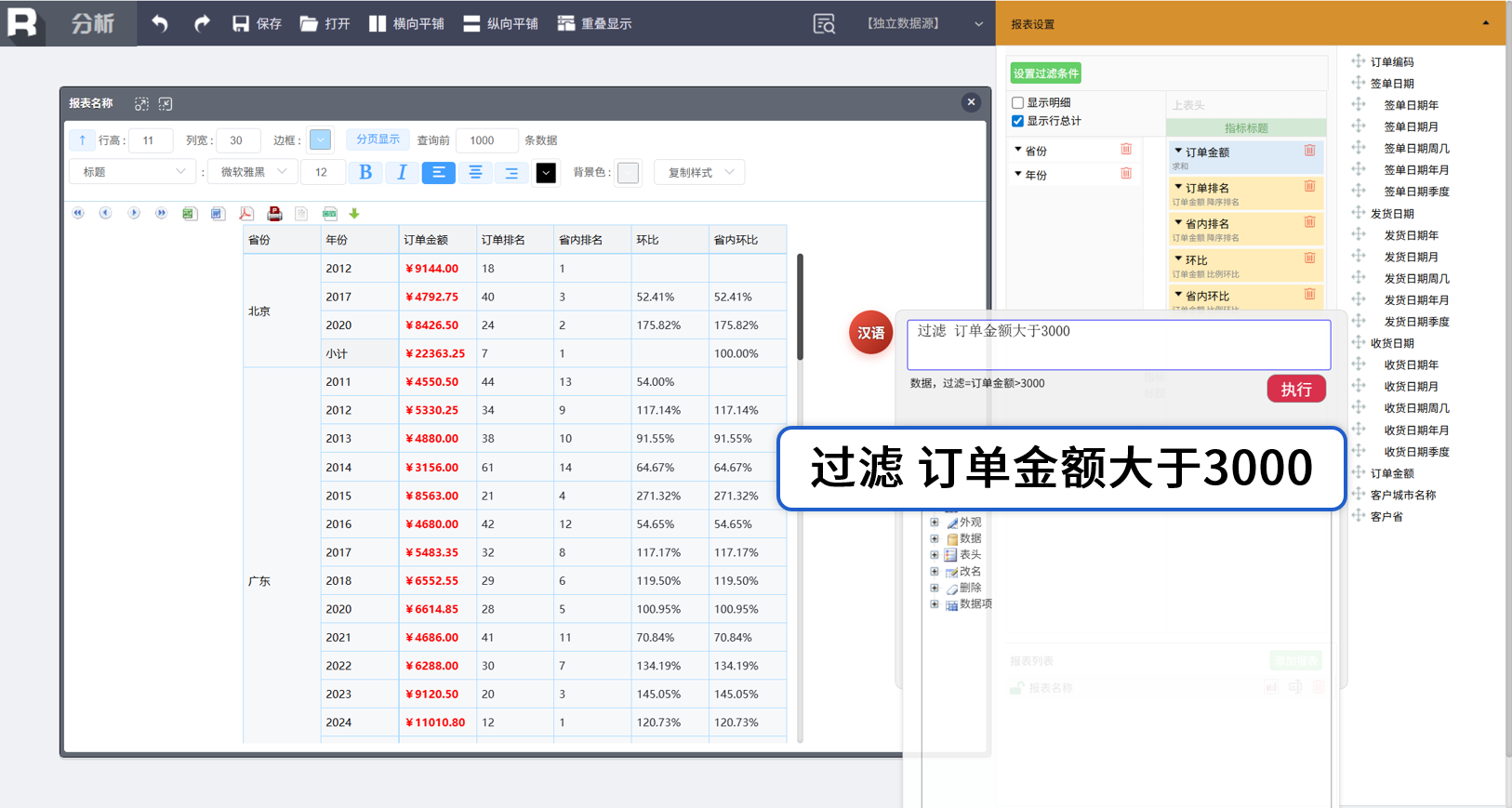Viewport: 1512px width, 808px height.
Task: Click the green 设置过滤条件 button
Action: 1045,73
